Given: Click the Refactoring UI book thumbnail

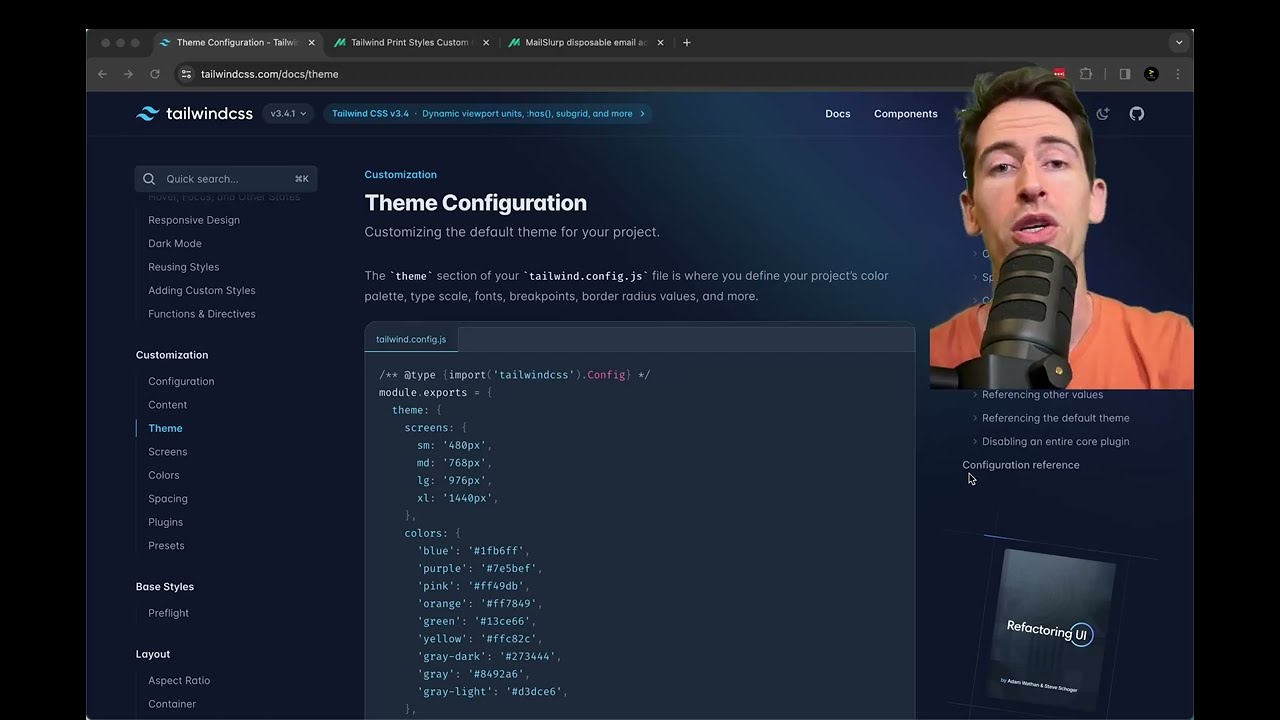Looking at the screenshot, I should click(x=1050, y=630).
